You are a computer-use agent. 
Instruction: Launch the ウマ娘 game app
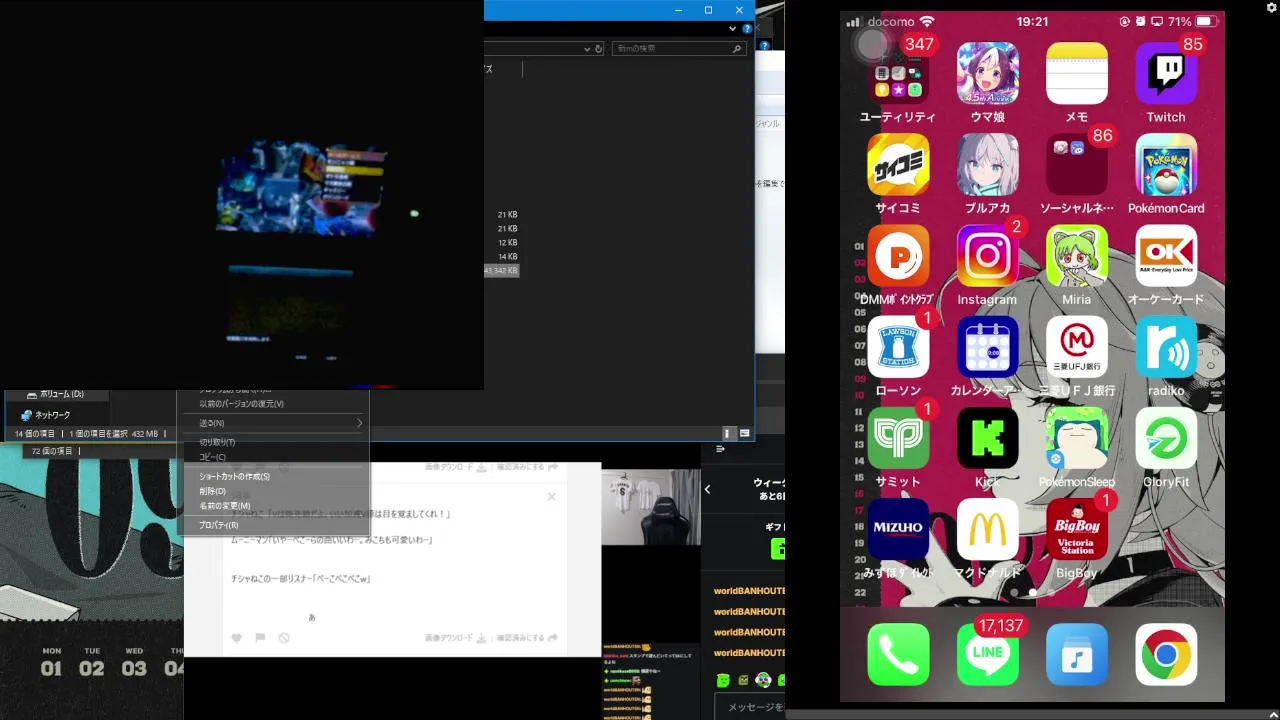[987, 75]
